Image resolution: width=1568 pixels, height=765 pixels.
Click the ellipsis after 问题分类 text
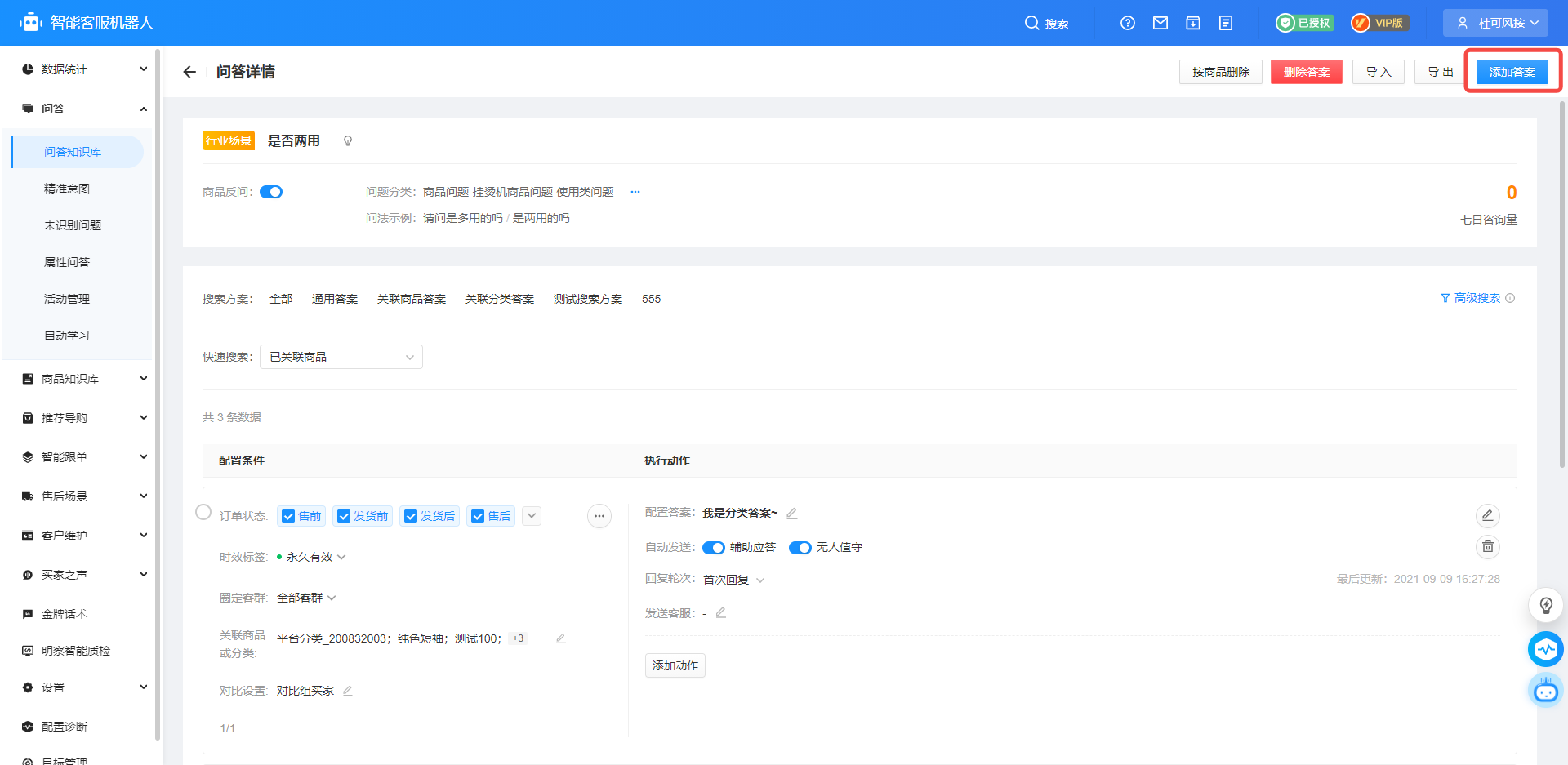point(635,192)
